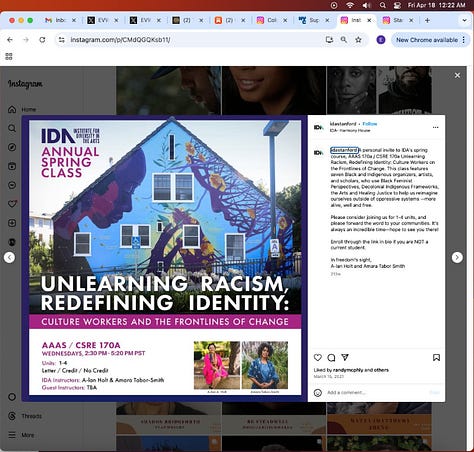The image size is (474, 452).
Task: Open the comment bubble icon
Action: tap(331, 357)
